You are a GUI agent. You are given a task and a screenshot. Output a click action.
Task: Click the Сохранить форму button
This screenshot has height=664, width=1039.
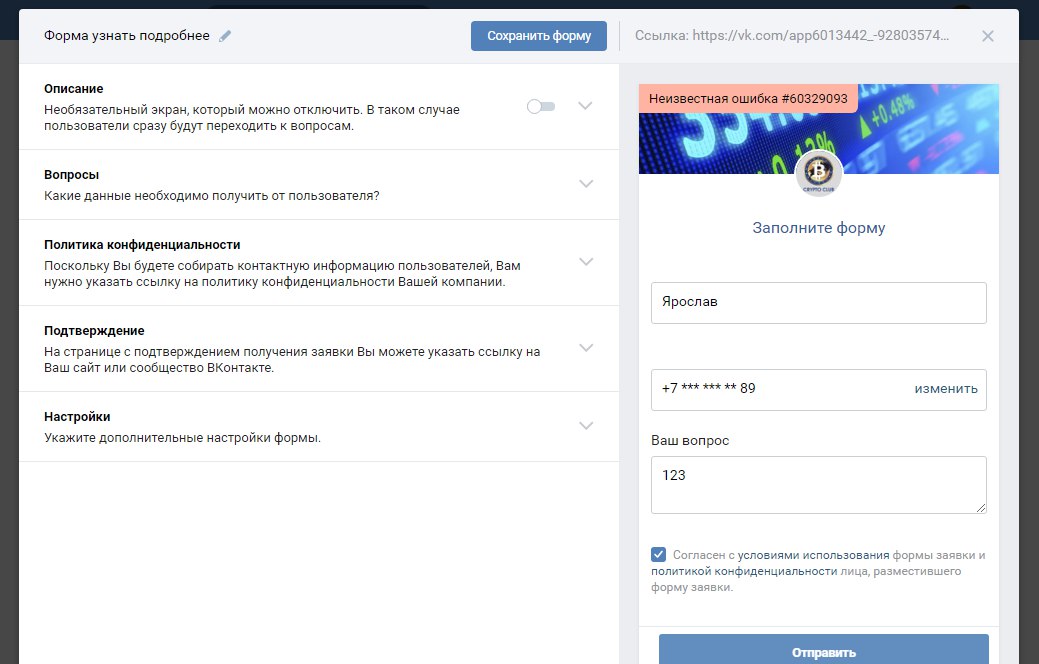pyautogui.click(x=538, y=36)
